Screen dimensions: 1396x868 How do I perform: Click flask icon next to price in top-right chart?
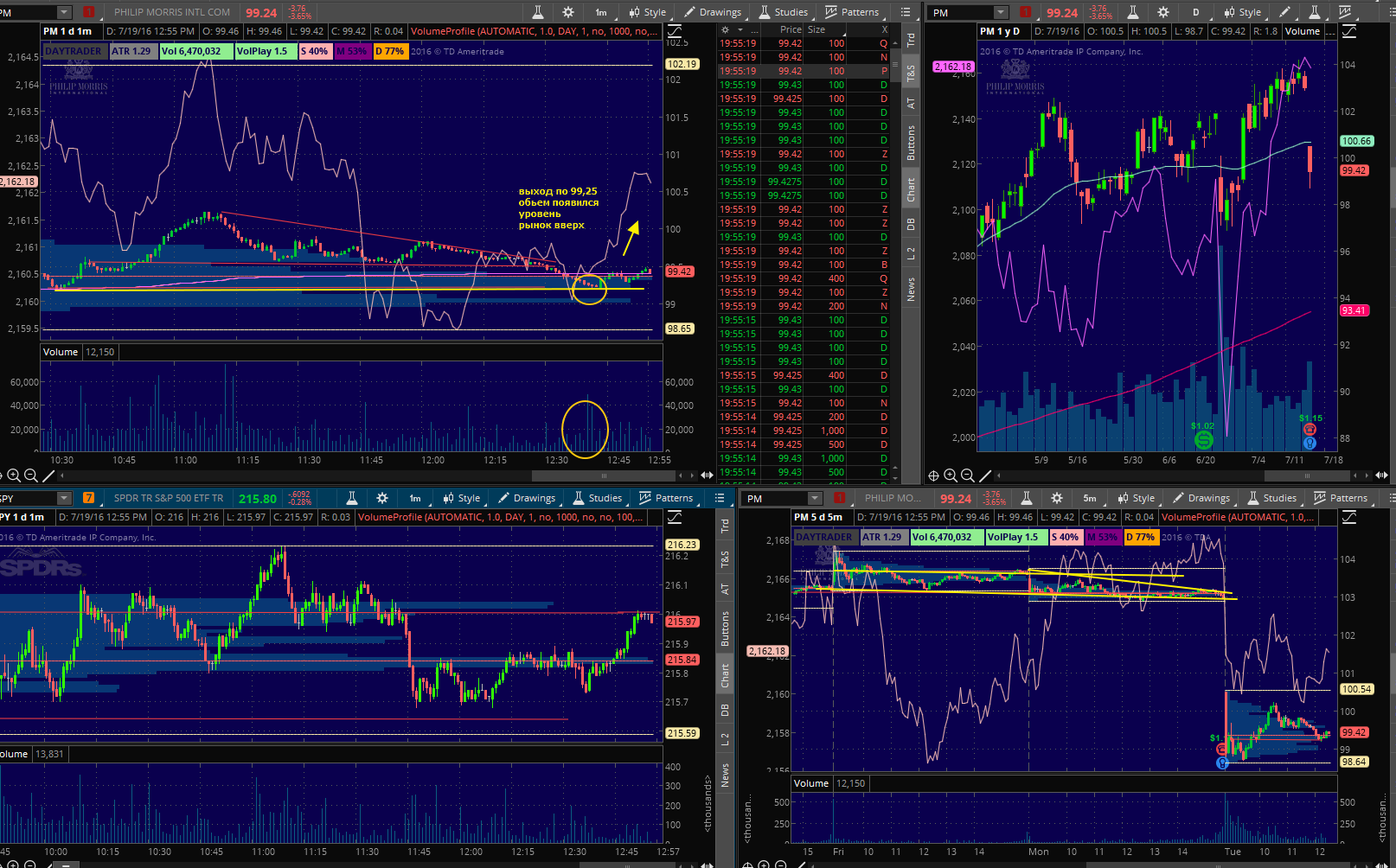click(x=1133, y=12)
